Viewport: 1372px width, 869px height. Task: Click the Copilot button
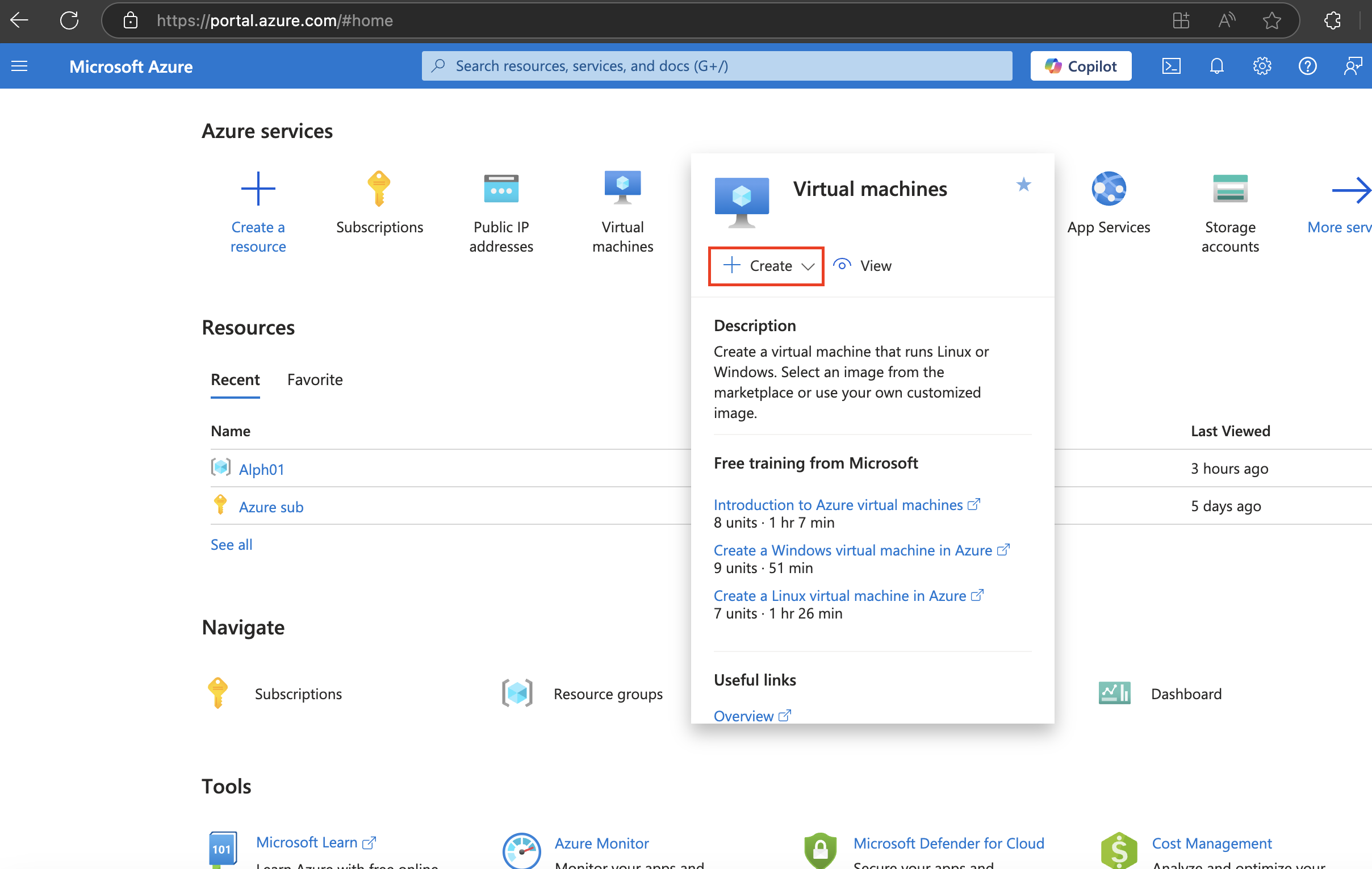pyautogui.click(x=1080, y=66)
